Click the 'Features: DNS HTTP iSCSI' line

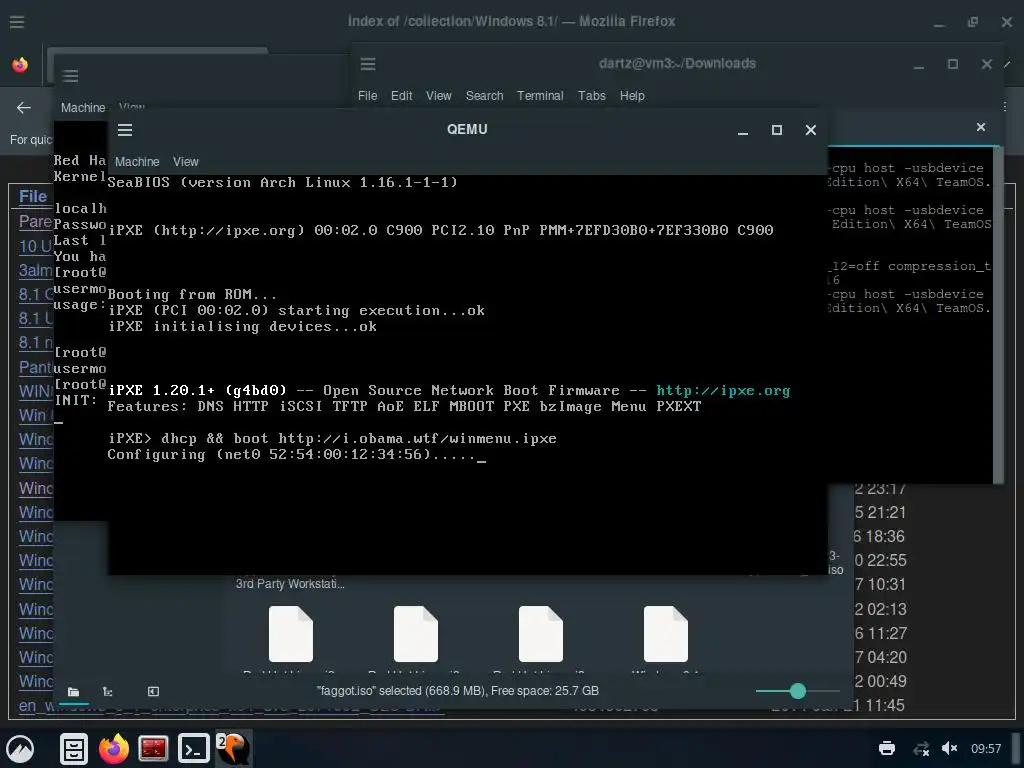point(404,406)
